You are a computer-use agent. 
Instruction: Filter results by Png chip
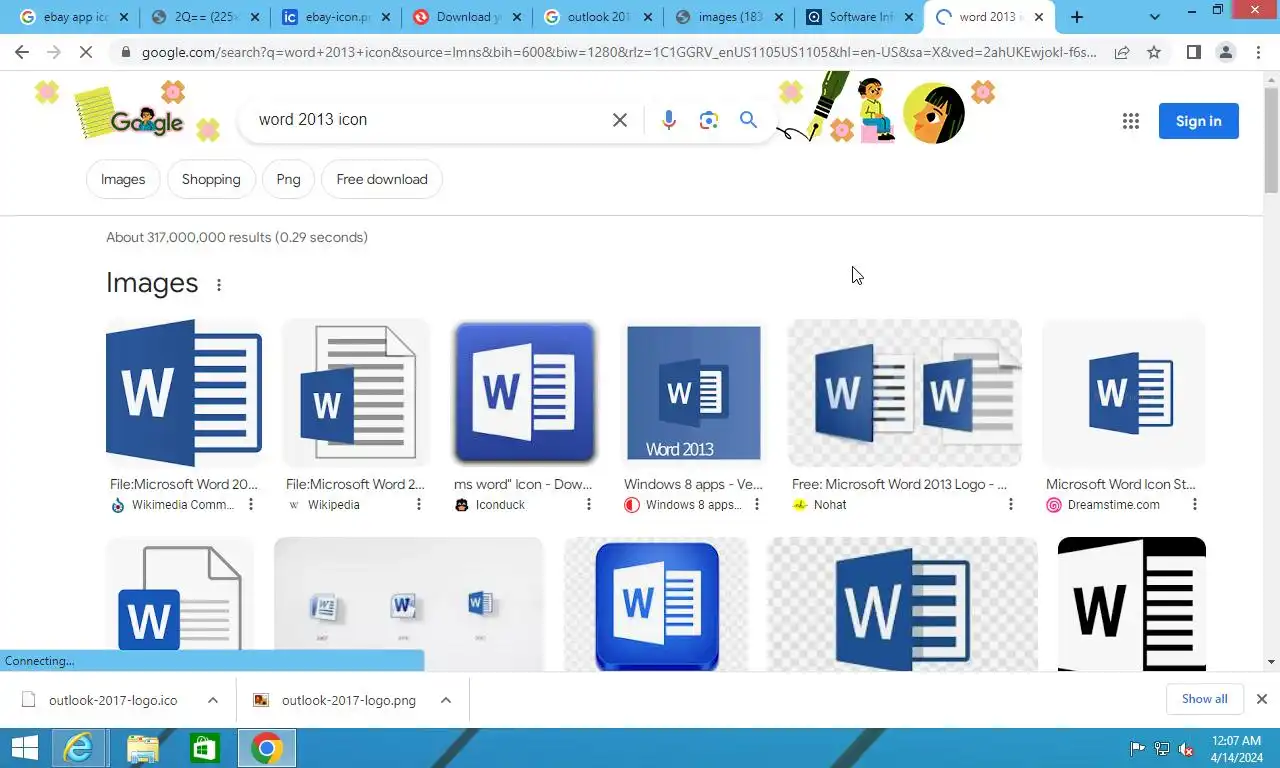coord(288,179)
